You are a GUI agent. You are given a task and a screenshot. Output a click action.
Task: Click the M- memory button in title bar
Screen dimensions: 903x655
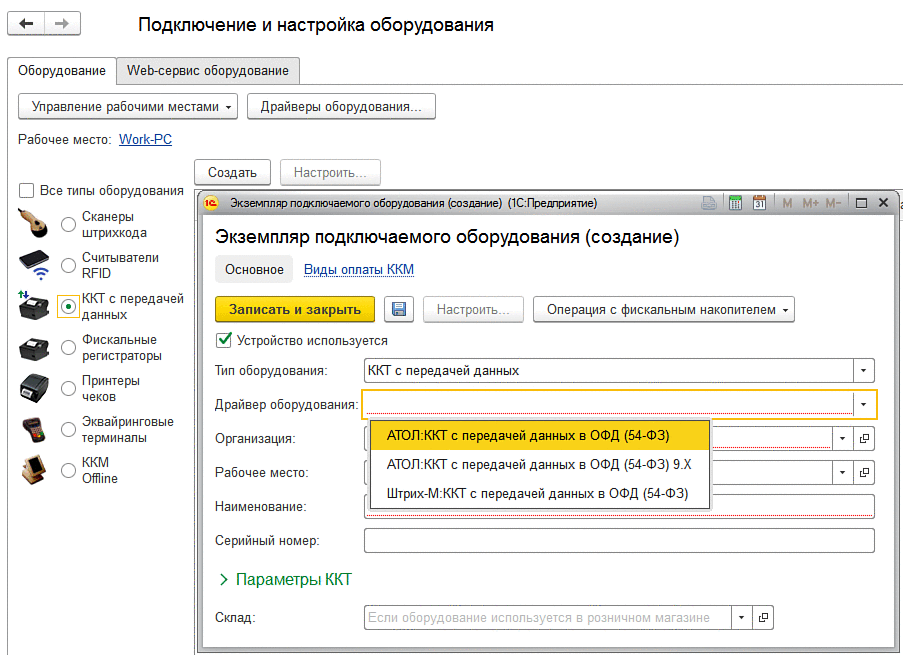pos(833,203)
